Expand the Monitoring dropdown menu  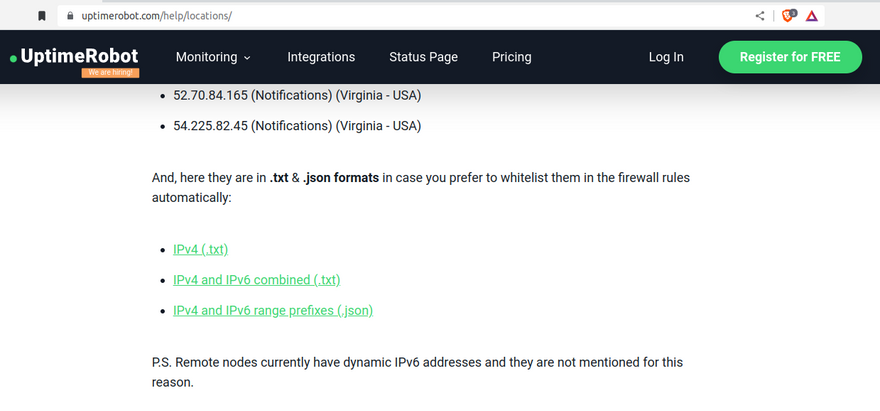point(213,57)
